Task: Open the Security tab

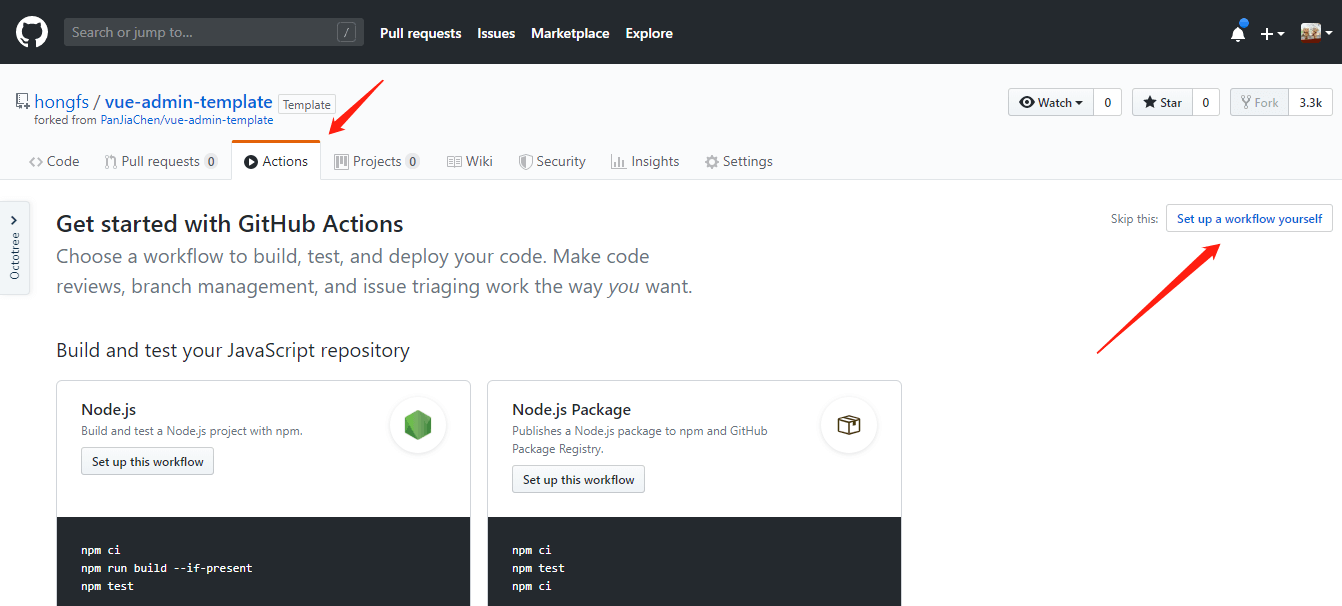Action: [x=552, y=161]
